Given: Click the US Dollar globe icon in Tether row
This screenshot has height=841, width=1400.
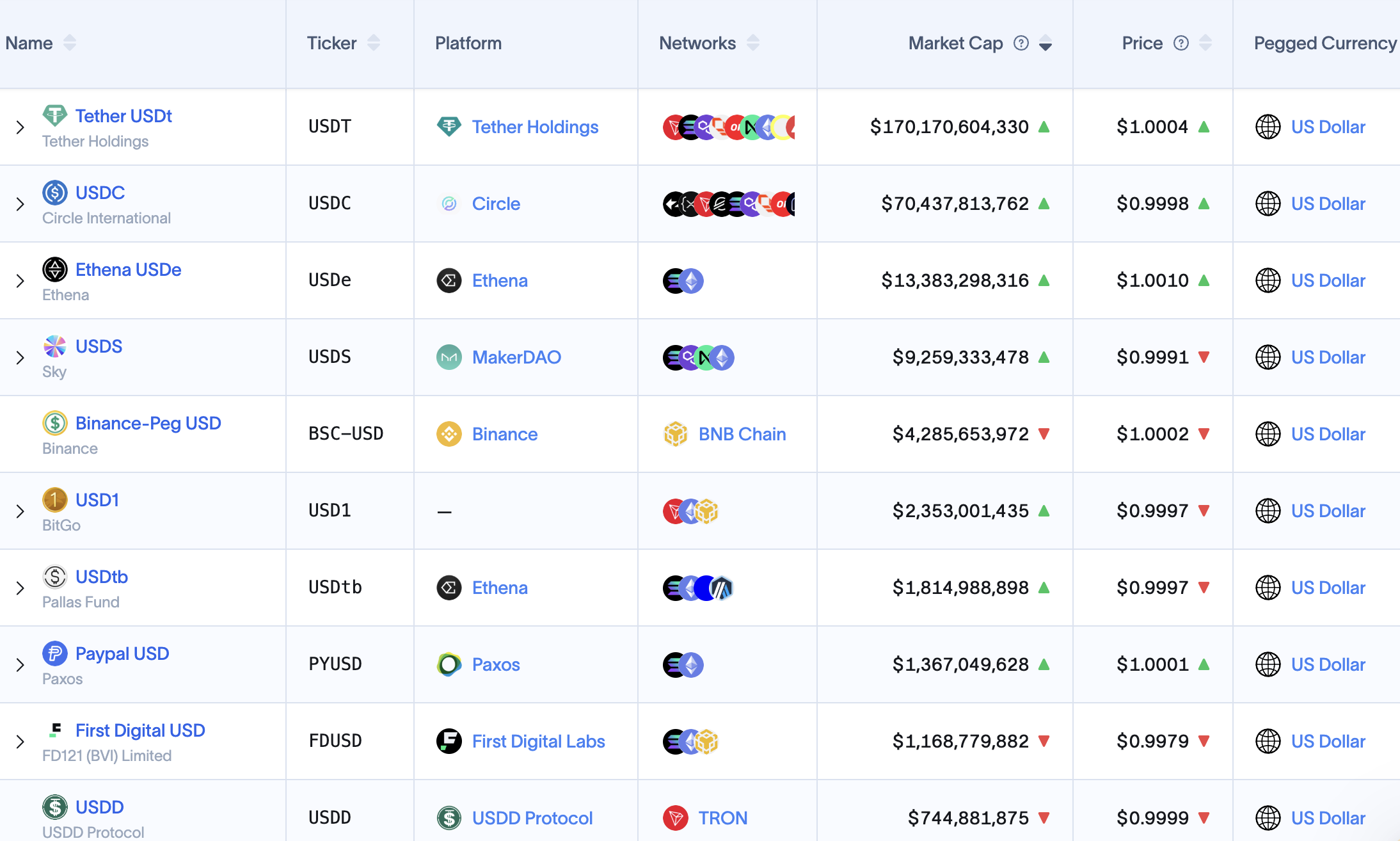Looking at the screenshot, I should [x=1268, y=127].
